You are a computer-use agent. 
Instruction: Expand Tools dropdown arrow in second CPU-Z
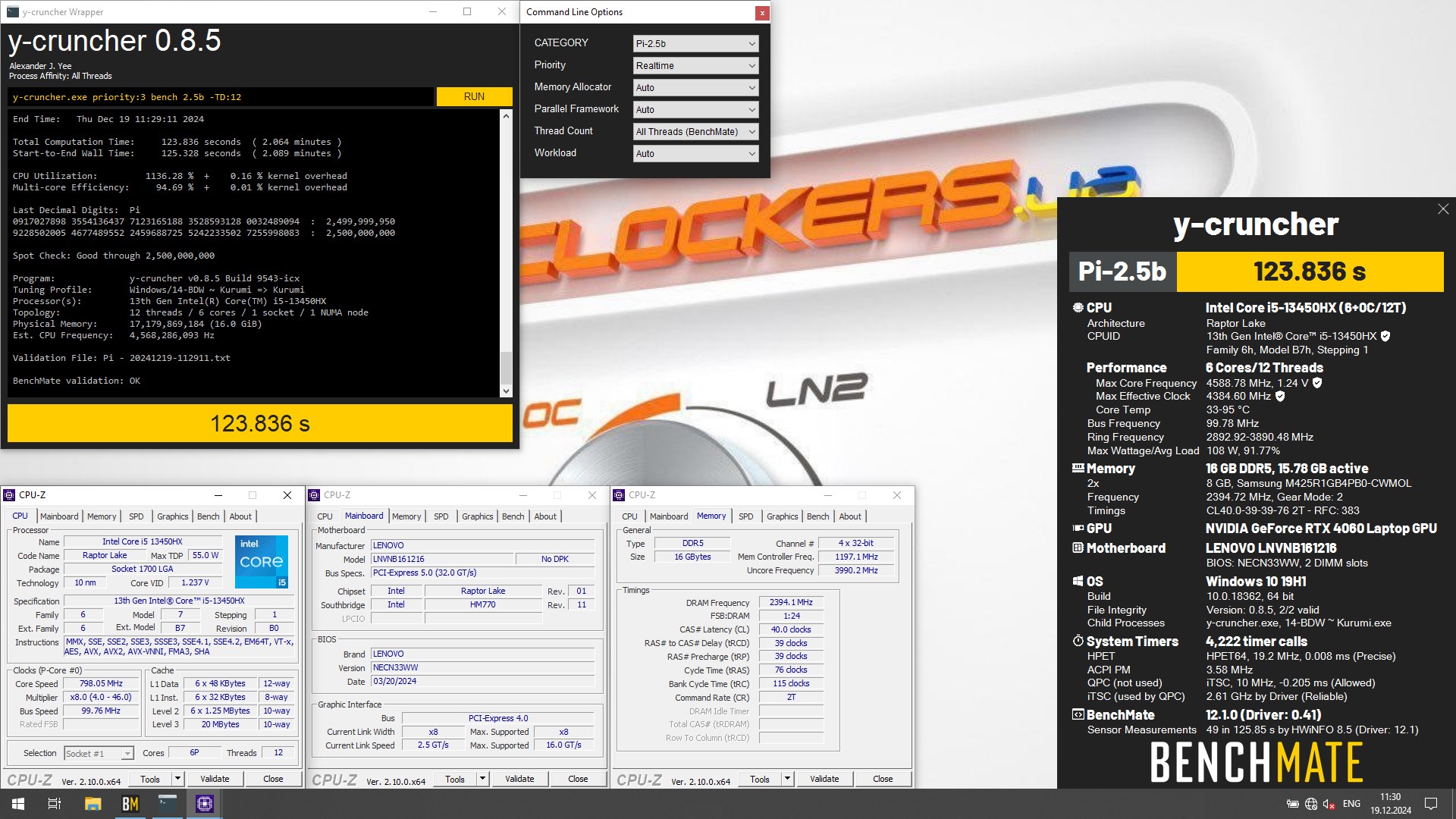[x=482, y=779]
